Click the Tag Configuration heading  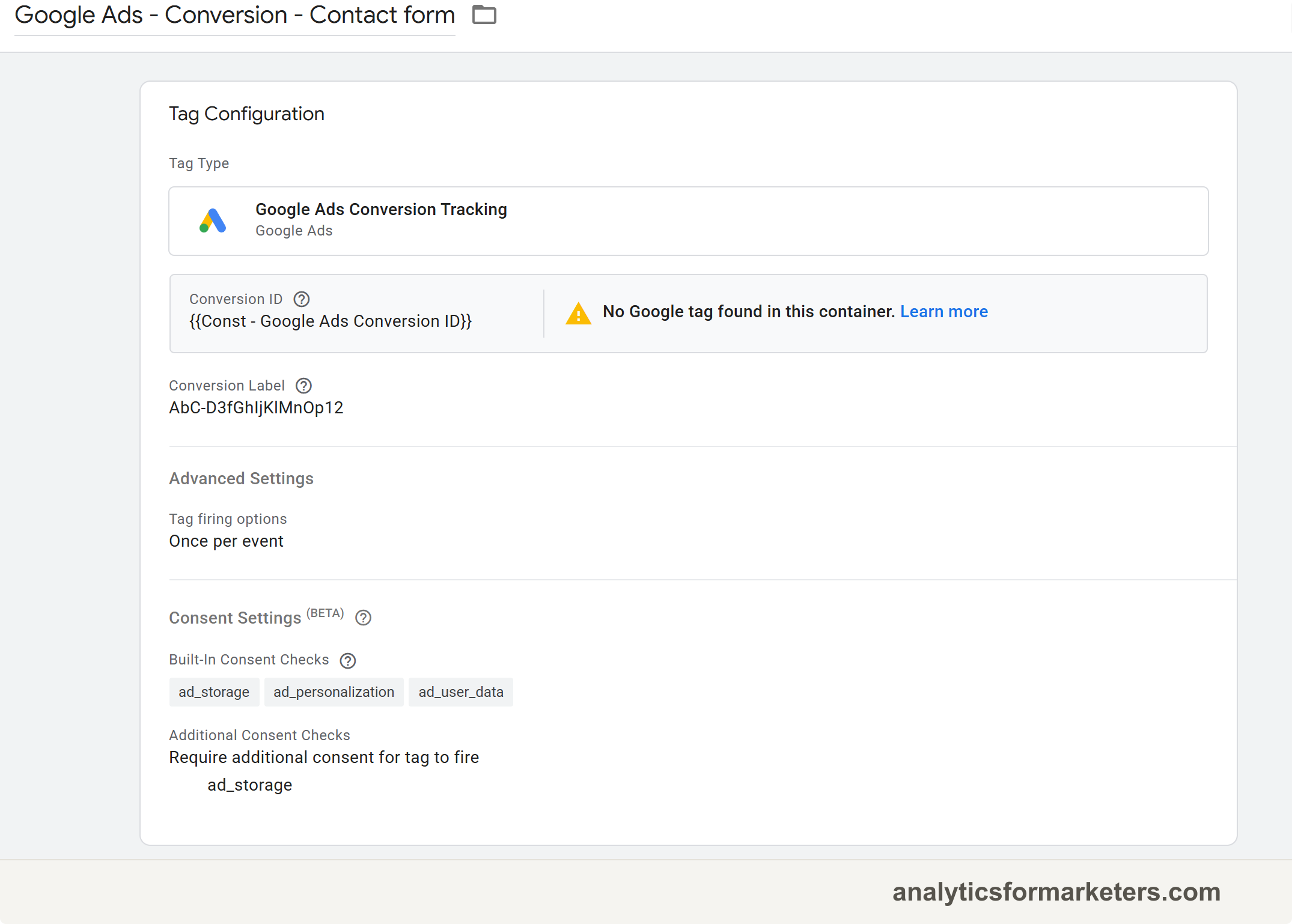click(x=246, y=114)
